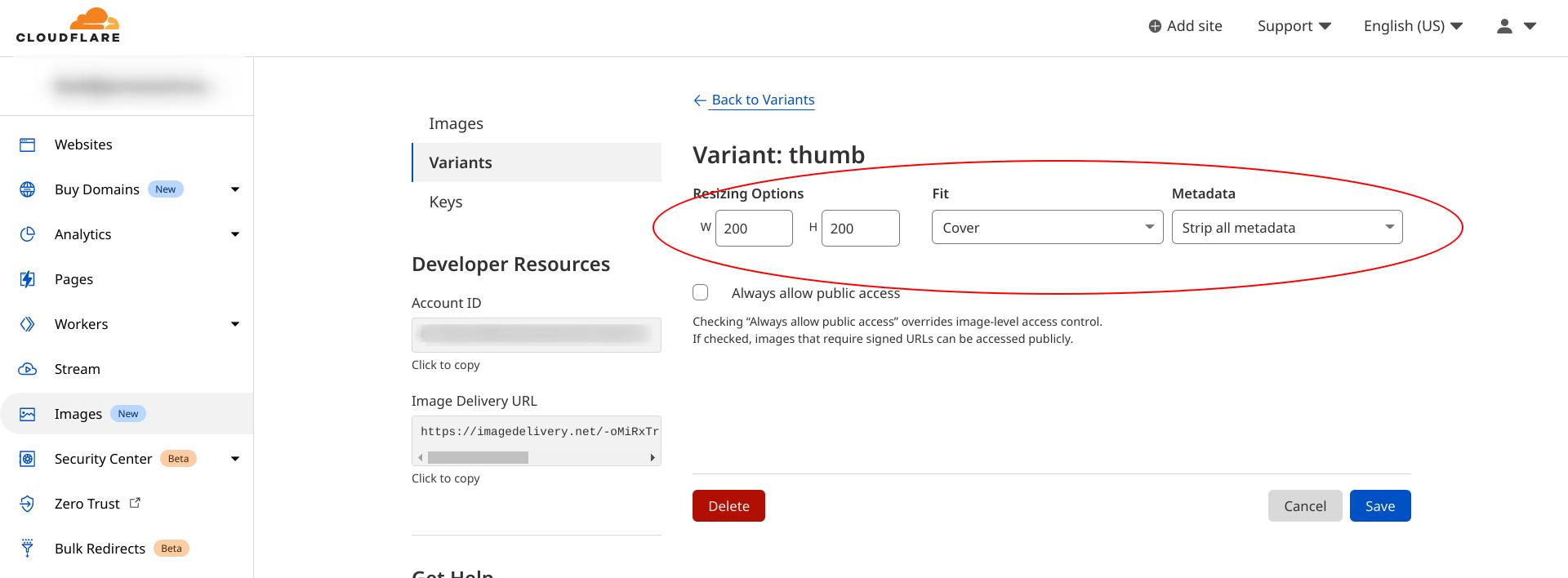Click the Stream cloud play icon
The image size is (1568, 578).
click(x=28, y=369)
